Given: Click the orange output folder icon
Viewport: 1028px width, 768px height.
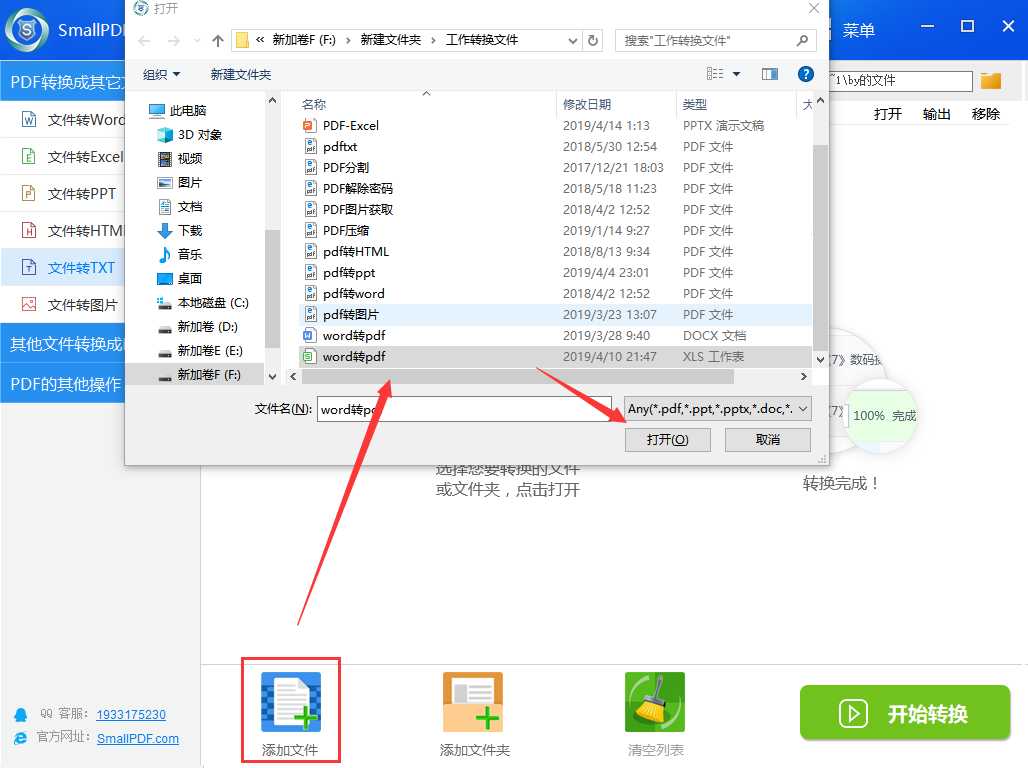Looking at the screenshot, I should [x=991, y=81].
